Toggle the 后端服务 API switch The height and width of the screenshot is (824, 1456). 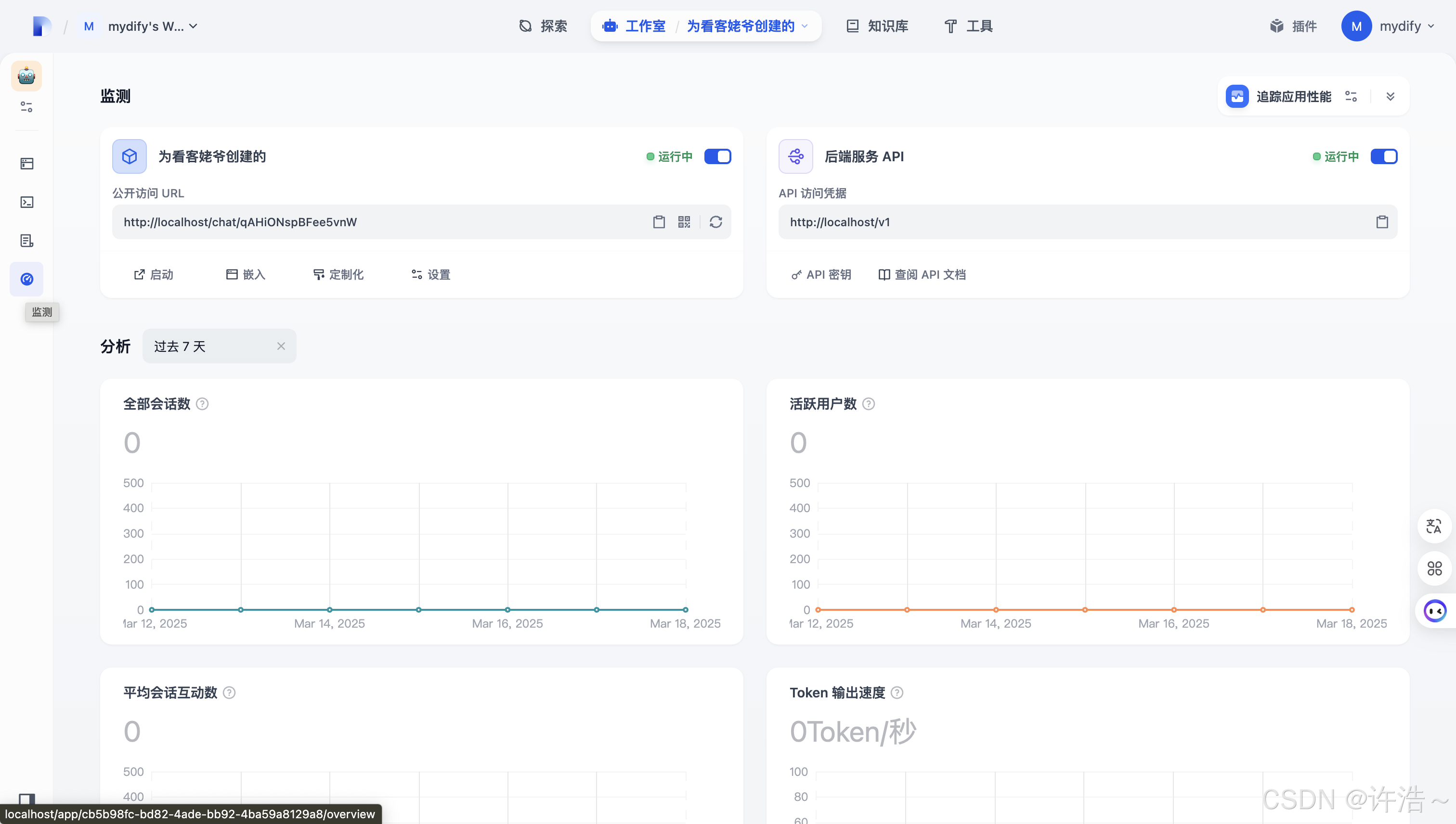1384,156
